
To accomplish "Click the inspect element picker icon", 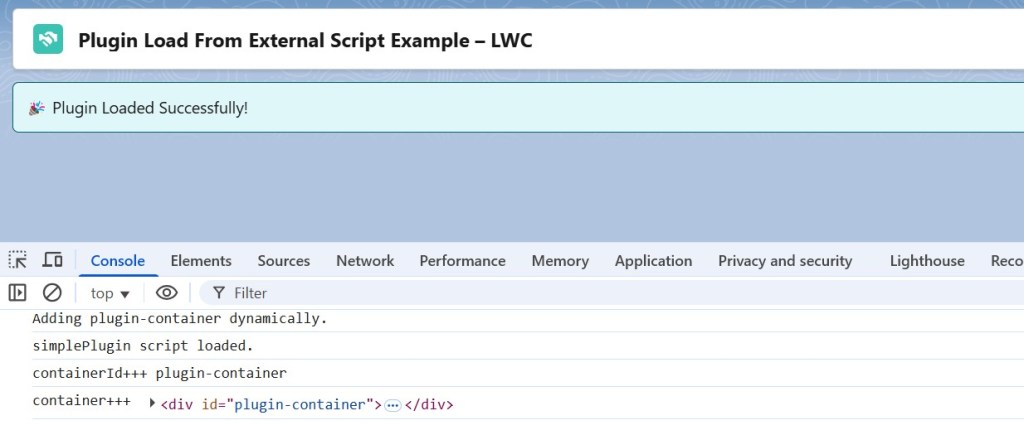I will pyautogui.click(x=18, y=260).
